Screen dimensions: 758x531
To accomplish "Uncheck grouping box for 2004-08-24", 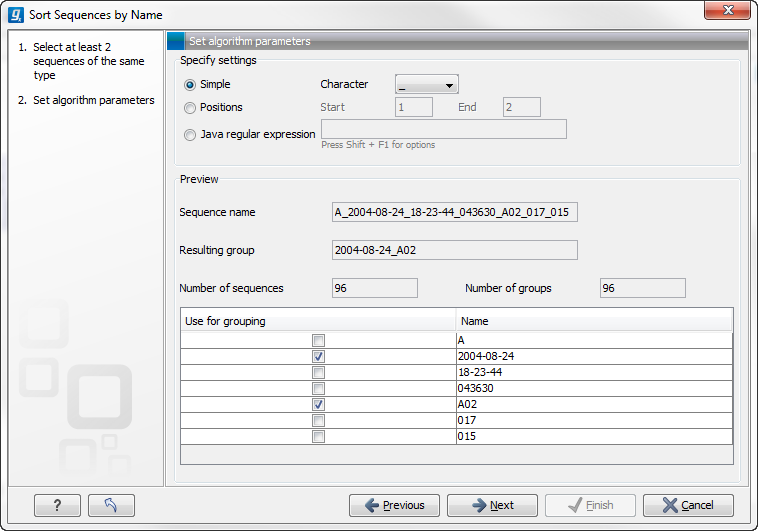I will pyautogui.click(x=318, y=356).
